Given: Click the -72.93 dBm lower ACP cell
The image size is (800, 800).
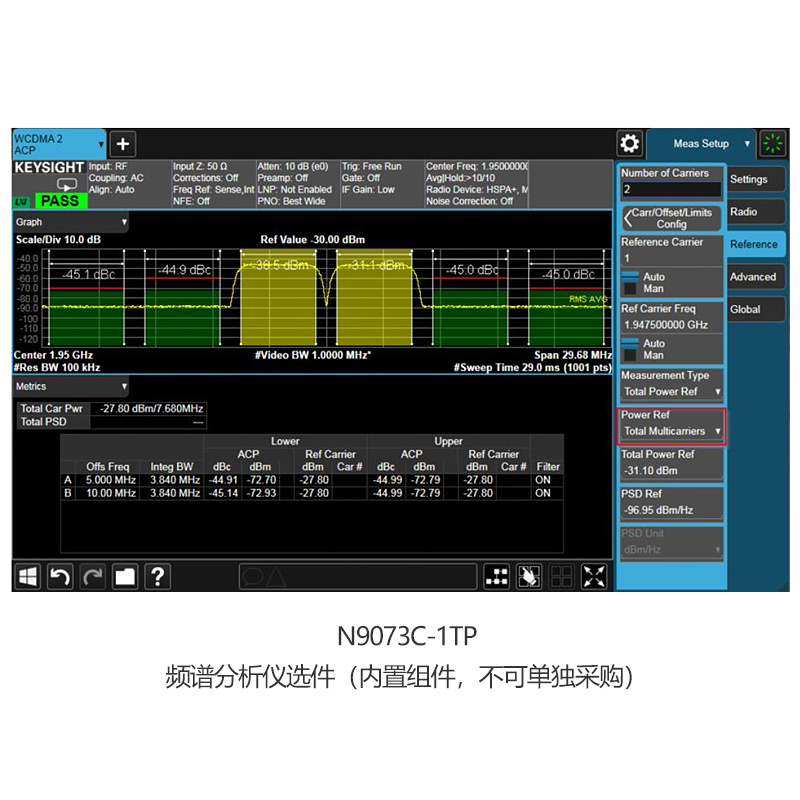Looking at the screenshot, I should point(261,493).
